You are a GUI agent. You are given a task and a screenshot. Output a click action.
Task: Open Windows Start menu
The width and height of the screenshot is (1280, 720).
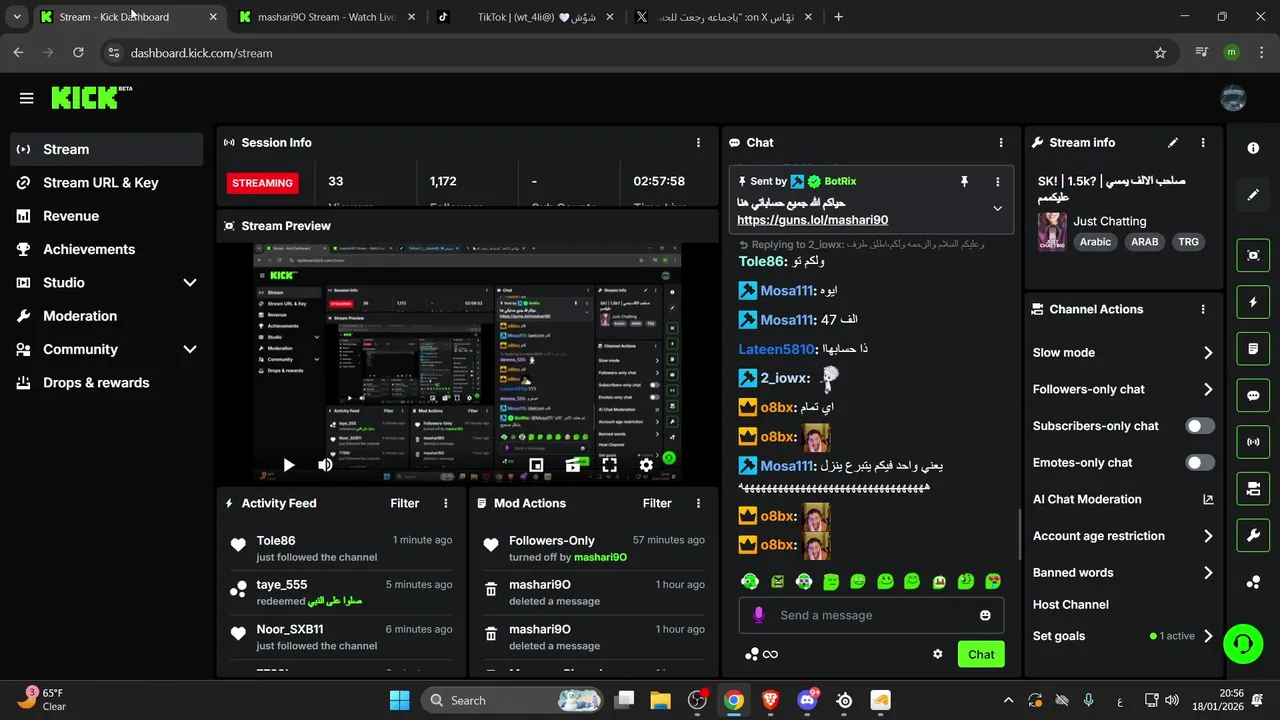tap(399, 700)
